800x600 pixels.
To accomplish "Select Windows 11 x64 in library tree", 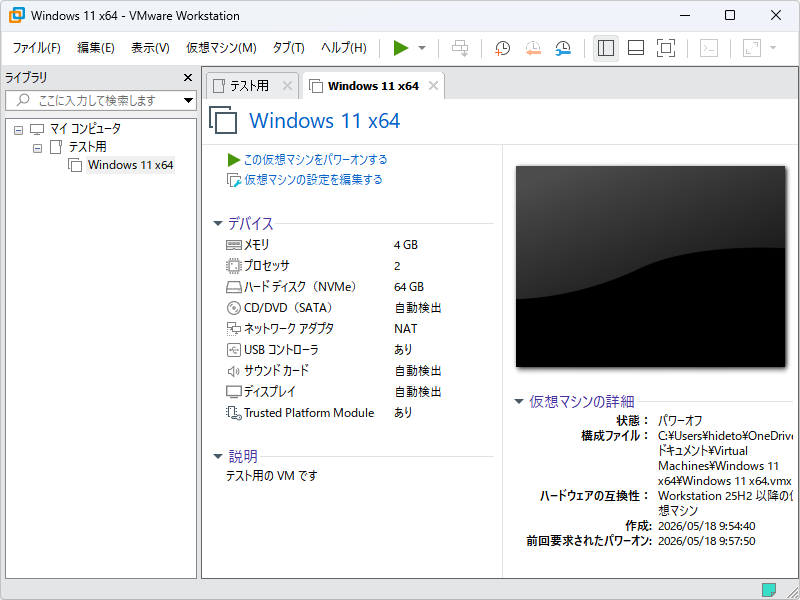I will point(130,165).
